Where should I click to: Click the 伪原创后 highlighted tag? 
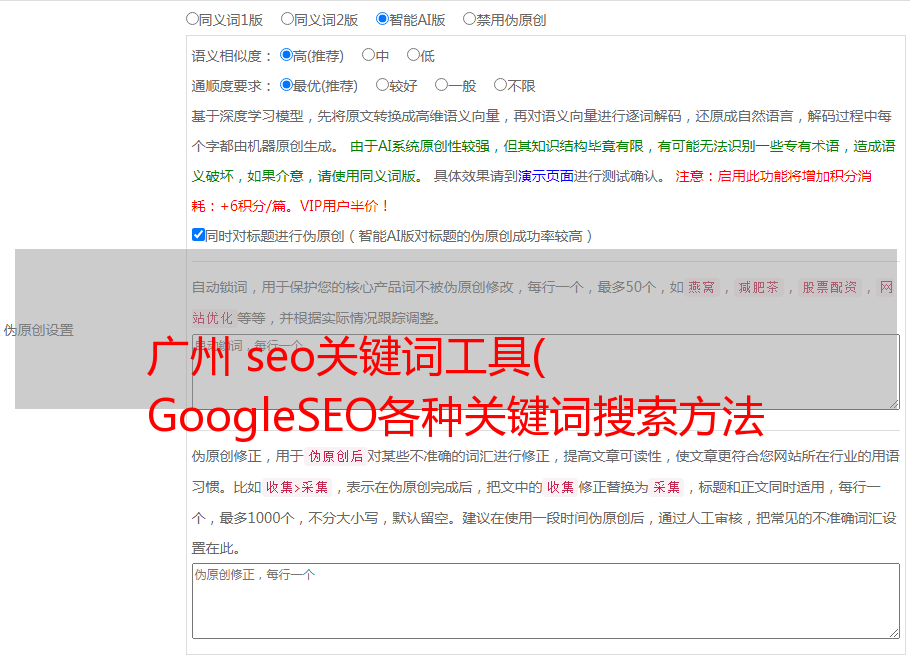click(x=336, y=456)
